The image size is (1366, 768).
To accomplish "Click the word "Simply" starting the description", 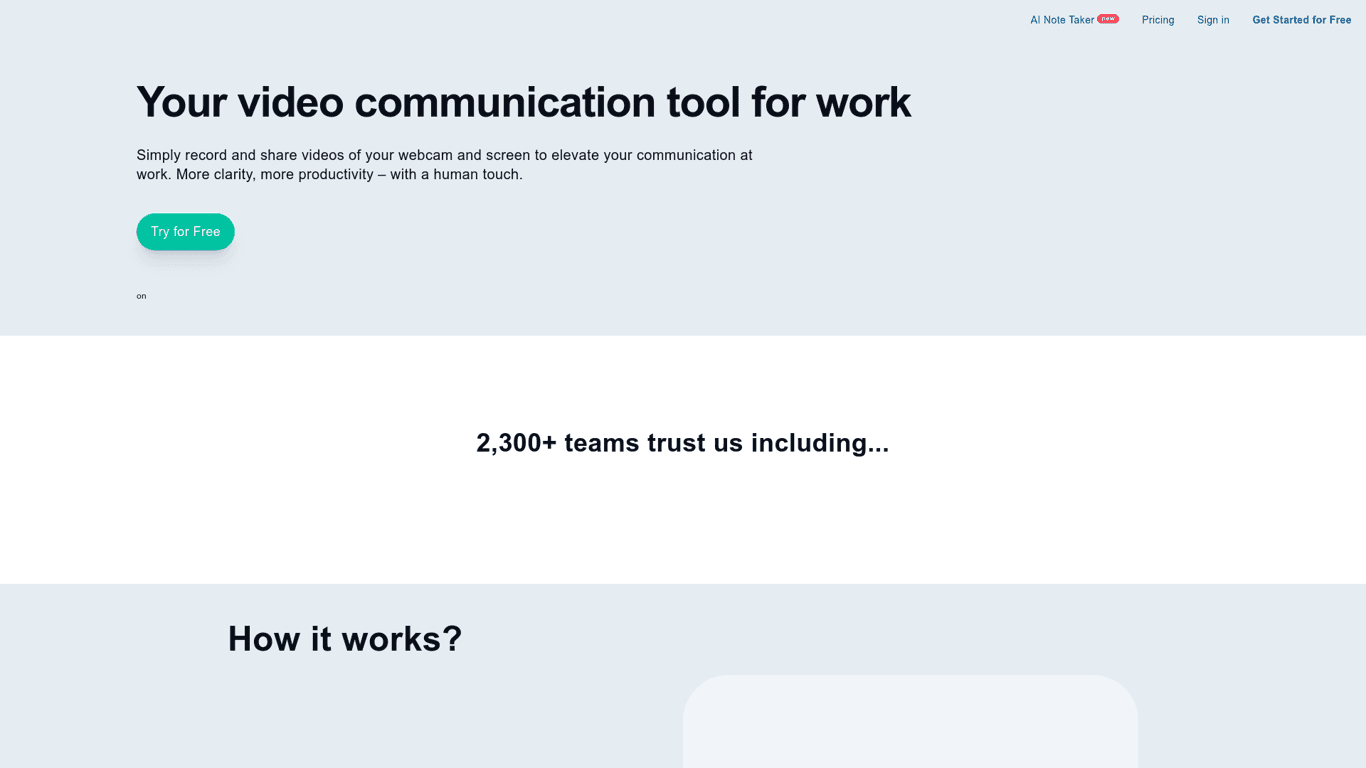I will coord(158,155).
